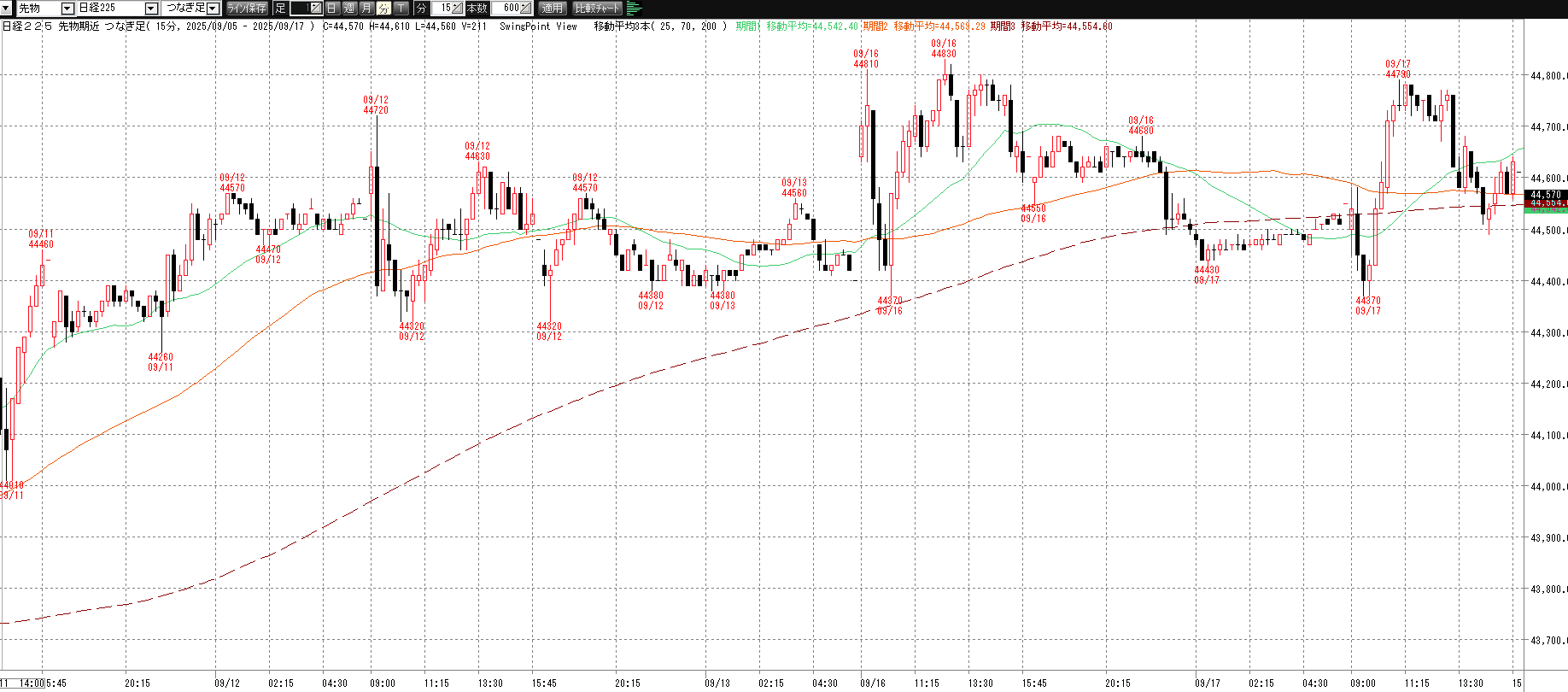
Task: Click the 44,570 current price label
Action: (x=1545, y=195)
